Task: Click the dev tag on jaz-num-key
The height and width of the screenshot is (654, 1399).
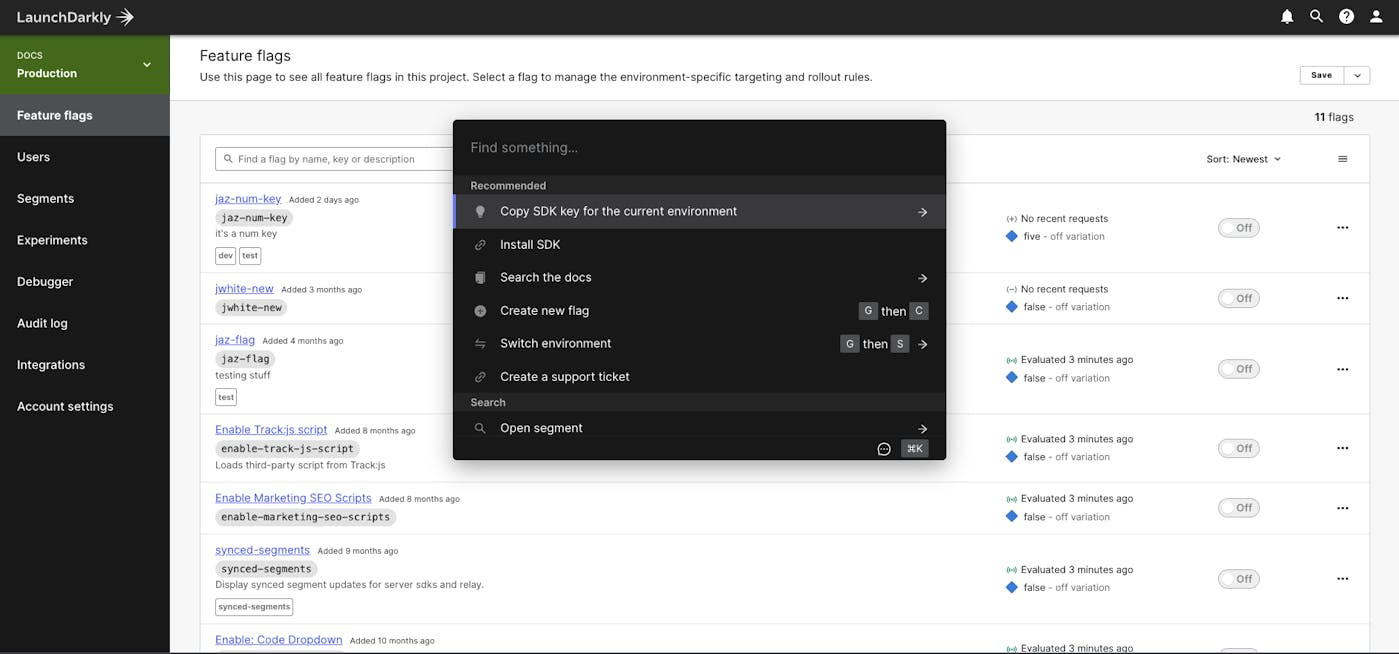Action: point(225,256)
